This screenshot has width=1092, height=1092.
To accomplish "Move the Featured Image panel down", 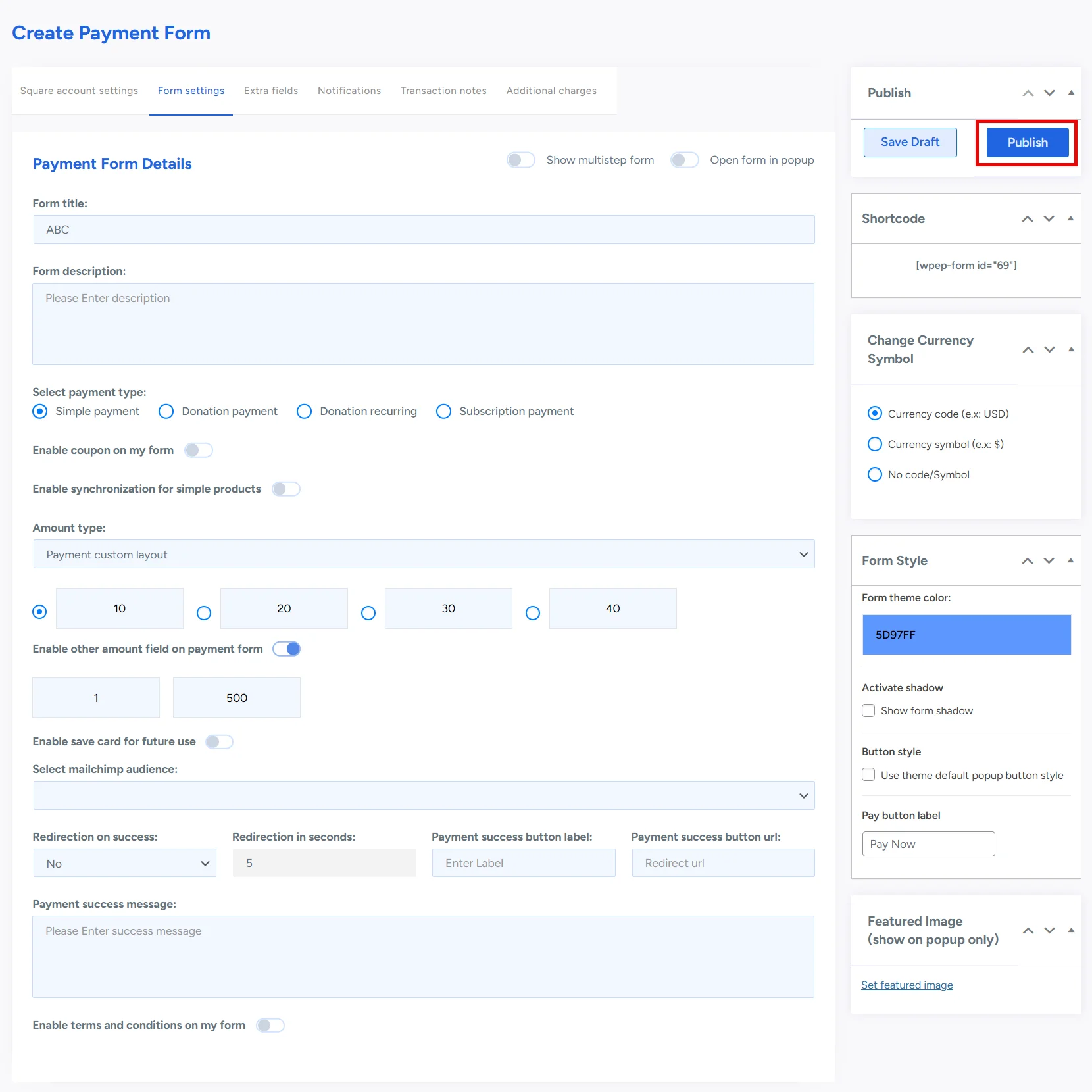I will pyautogui.click(x=1049, y=931).
